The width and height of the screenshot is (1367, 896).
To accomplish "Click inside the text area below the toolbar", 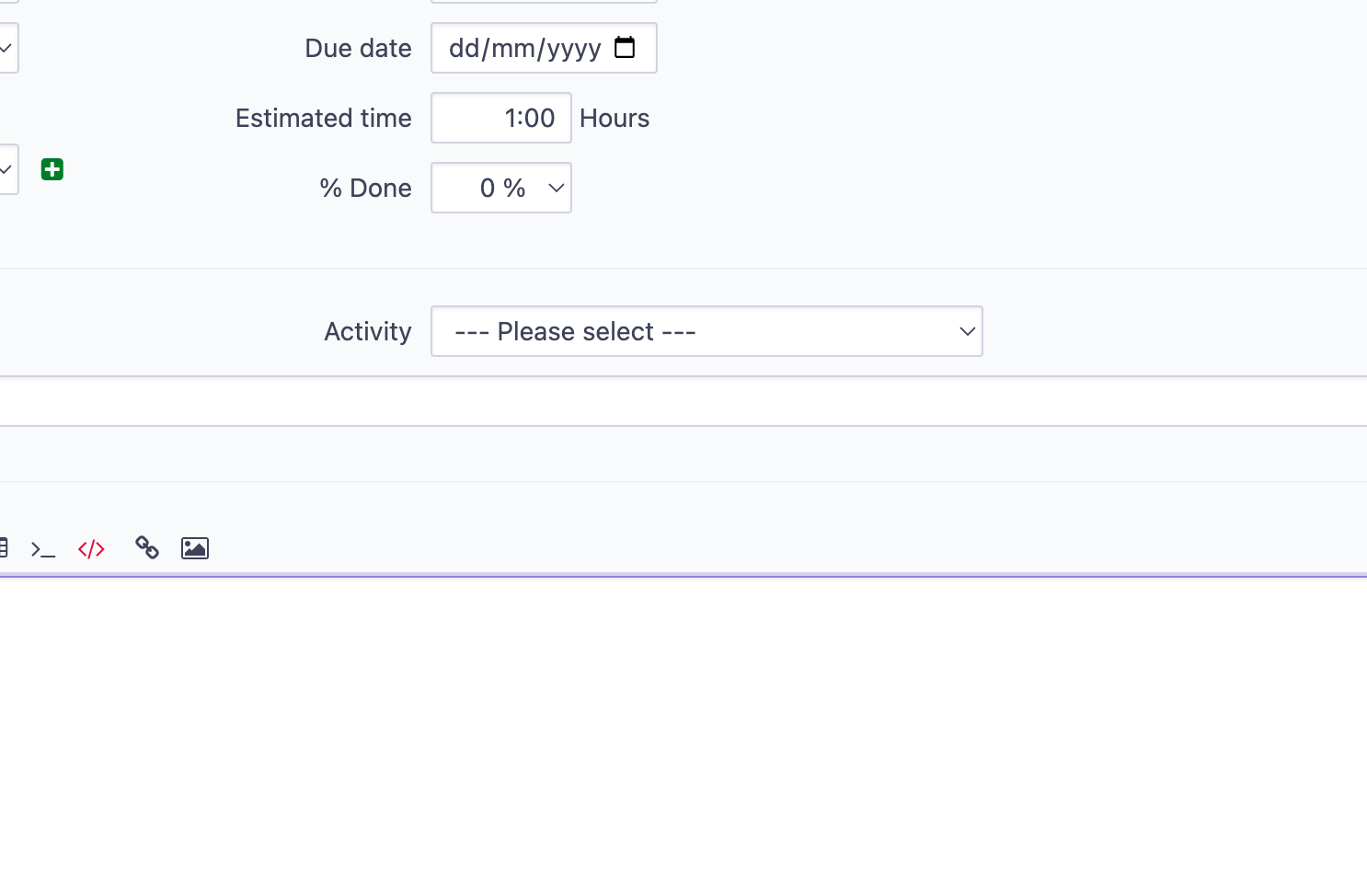I will click(683, 736).
